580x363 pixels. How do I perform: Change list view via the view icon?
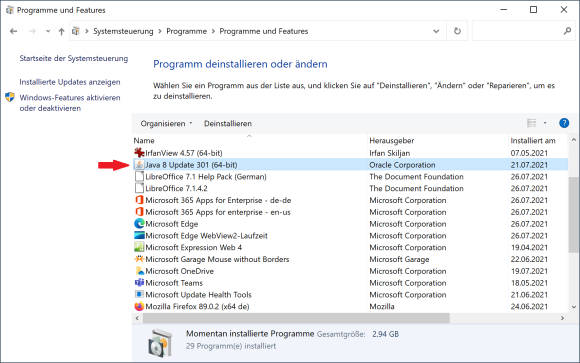click(x=532, y=123)
